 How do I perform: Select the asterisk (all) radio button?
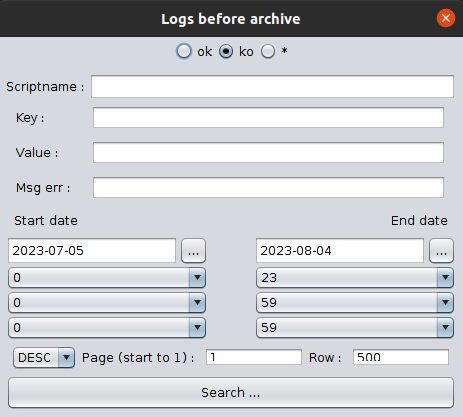click(268, 51)
